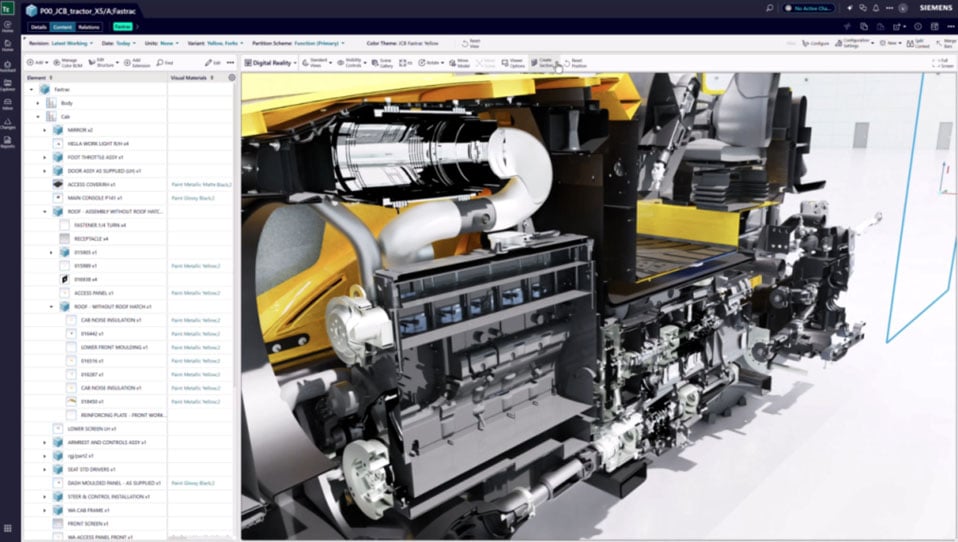Switch to the Relations tab
Viewport: 958px width, 542px height.
[89, 27]
